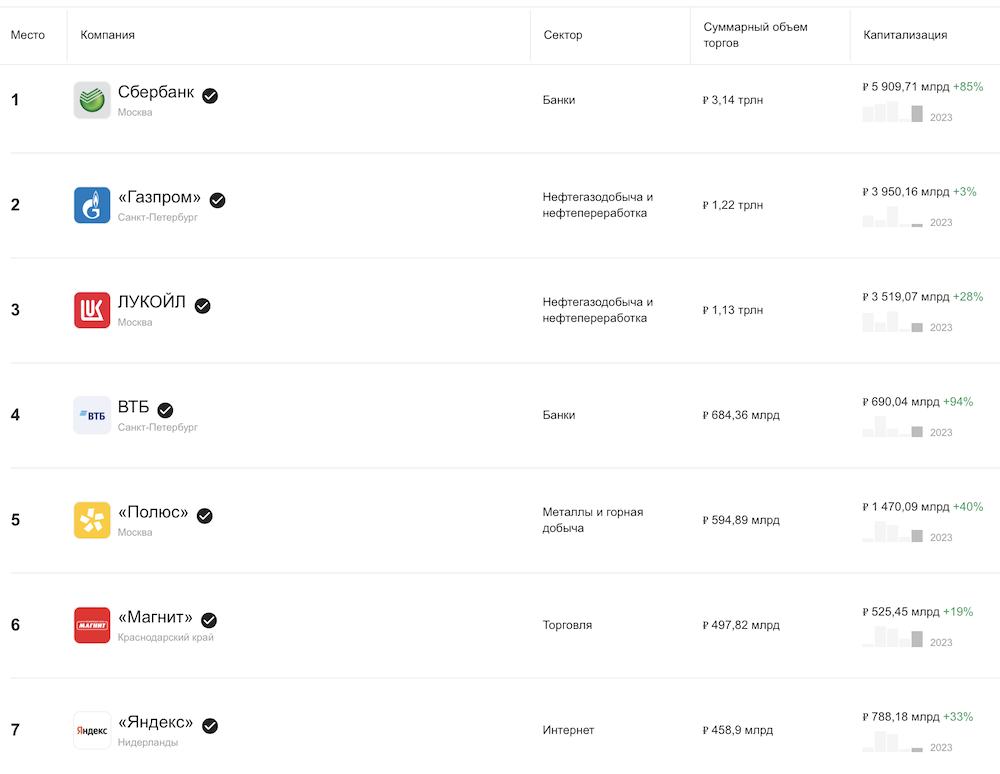Click the Sberbank green logo icon

pos(92,100)
